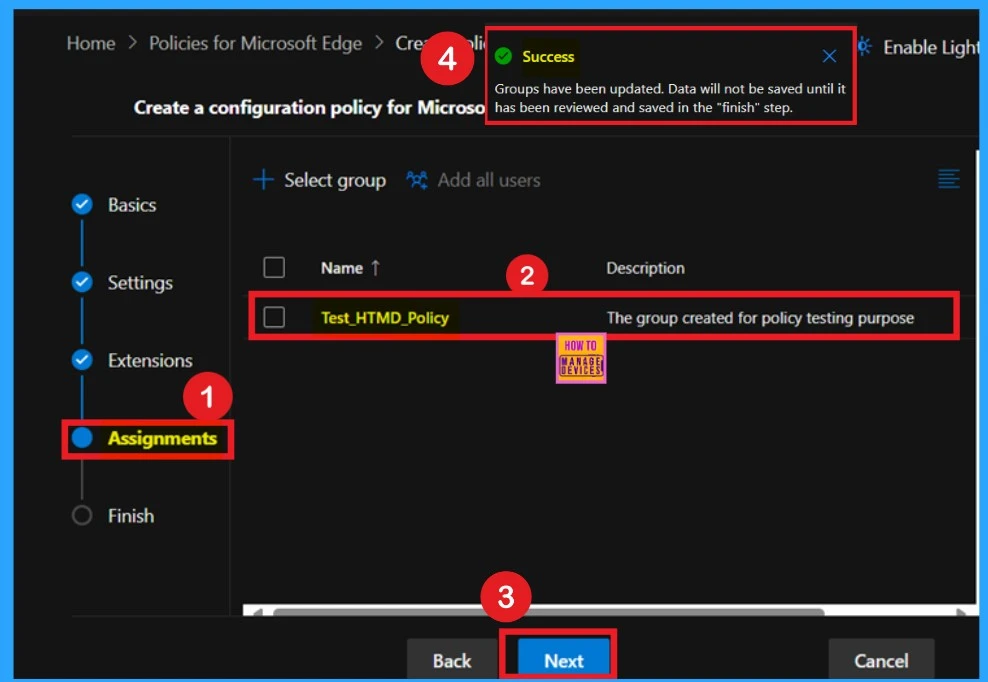Tick the Test_HTMD_Policy row checkbox

click(274, 316)
